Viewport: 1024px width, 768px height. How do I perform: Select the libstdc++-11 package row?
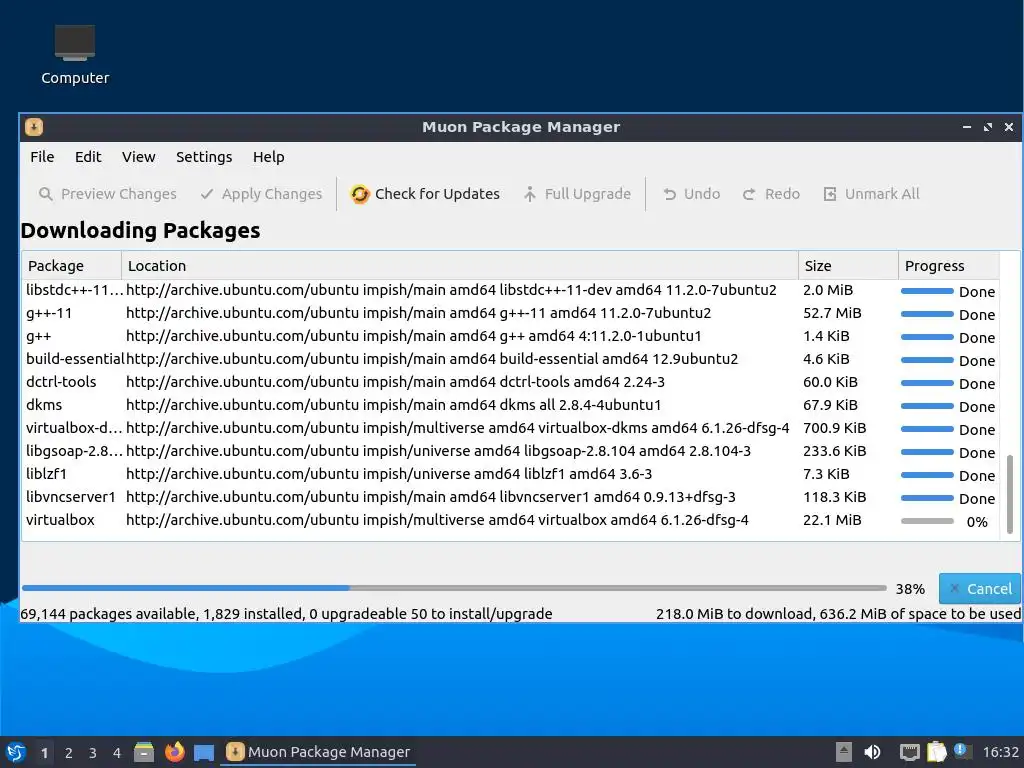click(x=511, y=290)
